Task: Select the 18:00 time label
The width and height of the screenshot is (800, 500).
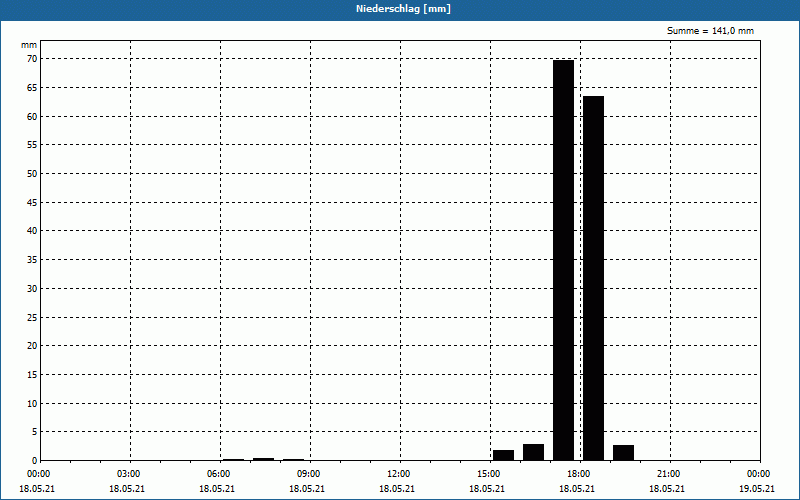Action: (x=579, y=474)
